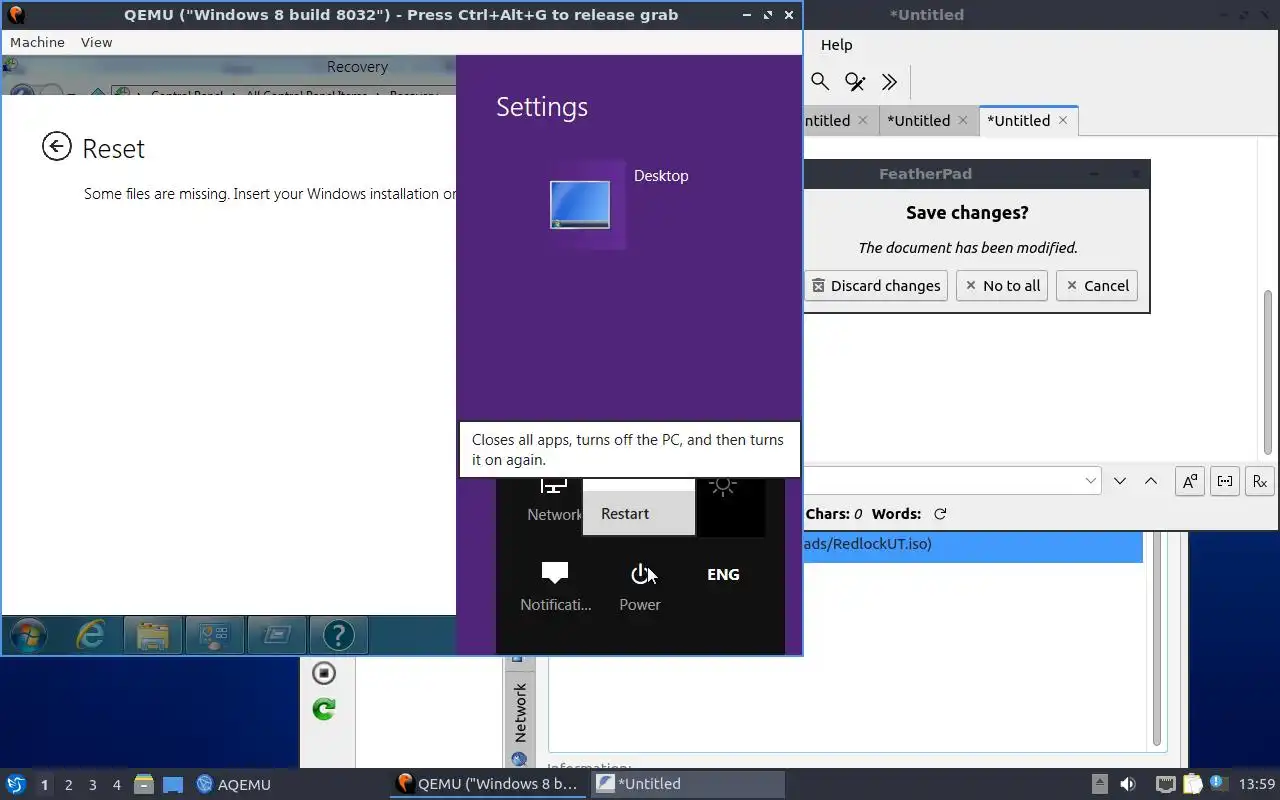The image size is (1280, 800).
Task: Open the Help menu in FeatherPad
Action: tap(836, 44)
